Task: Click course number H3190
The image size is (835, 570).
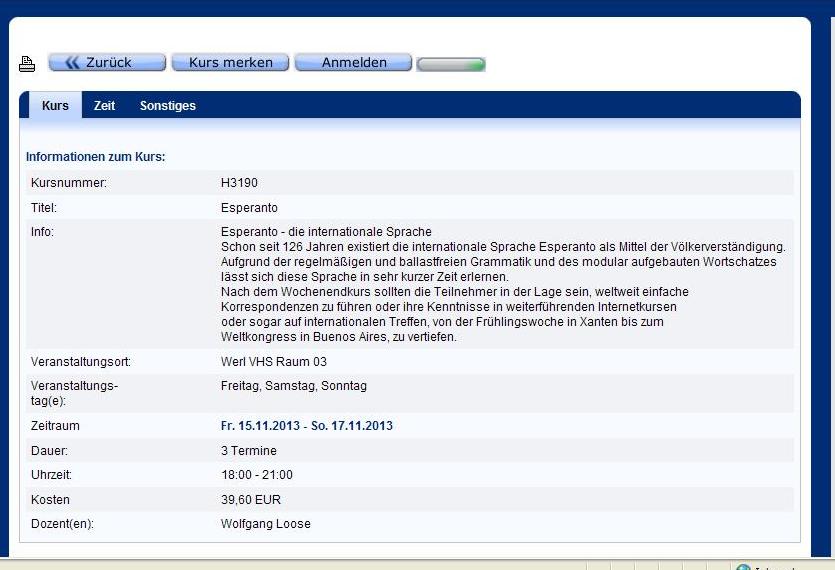Action: click(239, 183)
